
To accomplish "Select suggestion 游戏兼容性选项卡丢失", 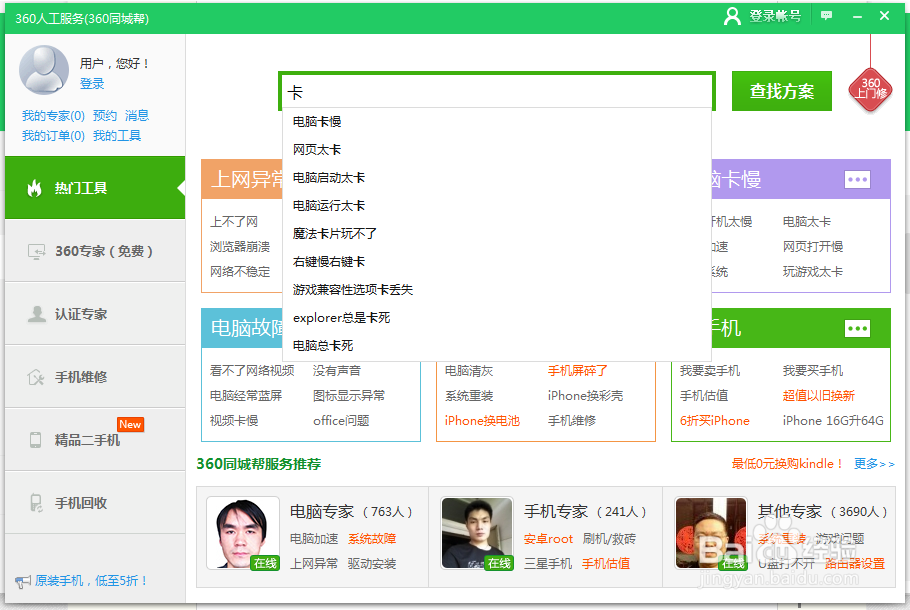I will click(497, 290).
